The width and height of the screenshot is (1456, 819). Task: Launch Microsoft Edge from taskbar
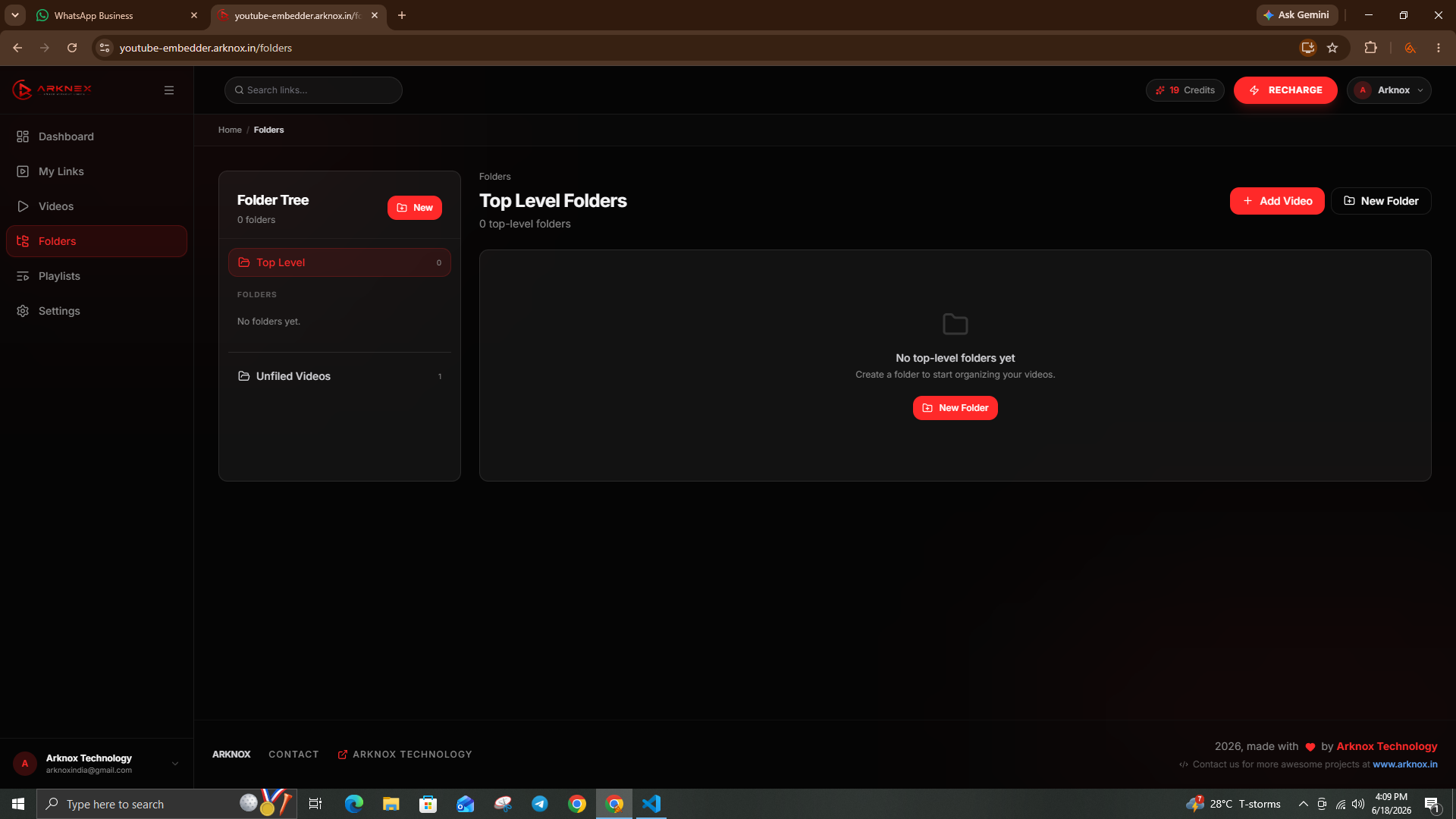point(353,804)
